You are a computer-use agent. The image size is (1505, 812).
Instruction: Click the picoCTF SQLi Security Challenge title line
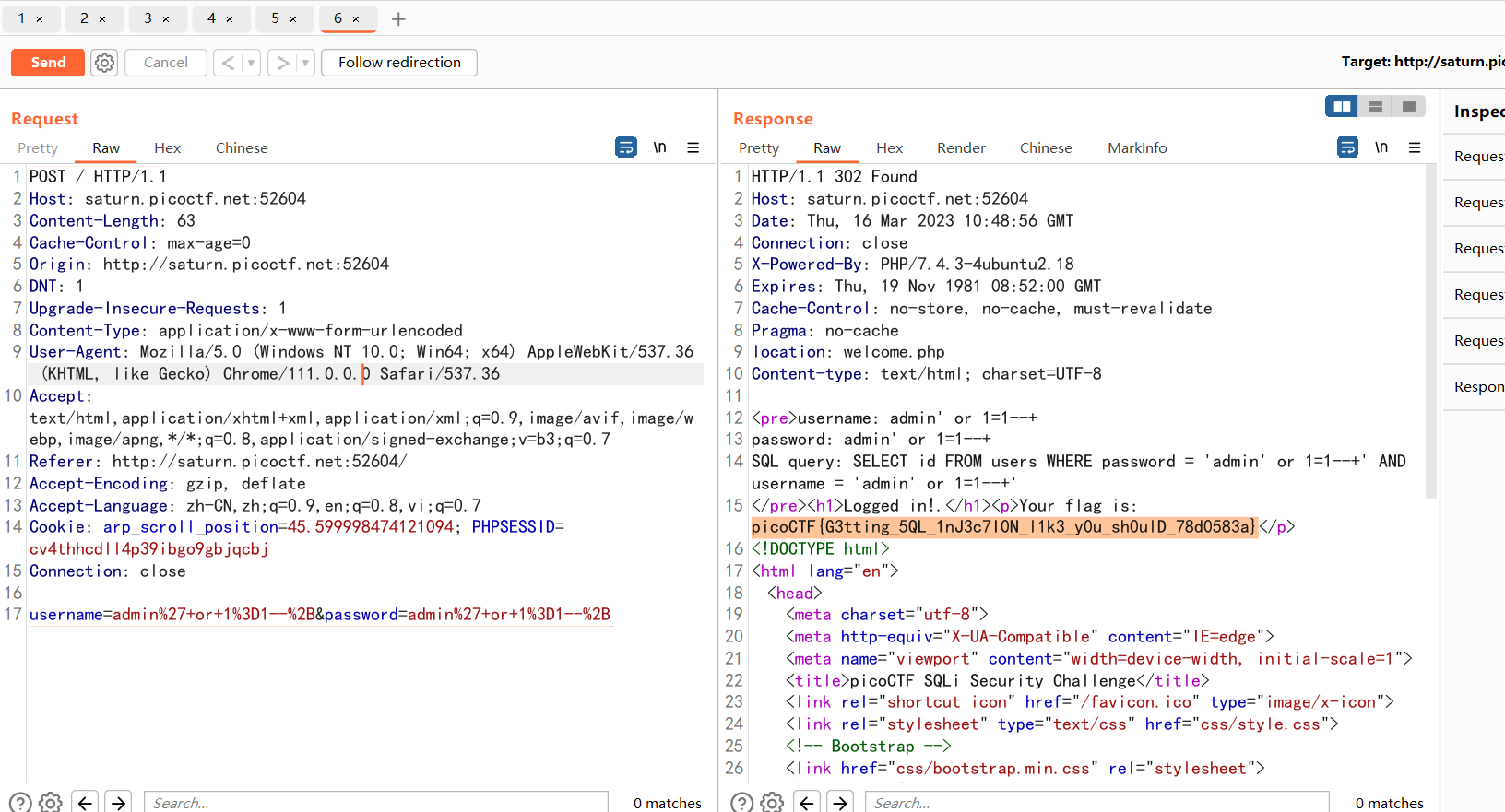click(x=998, y=681)
